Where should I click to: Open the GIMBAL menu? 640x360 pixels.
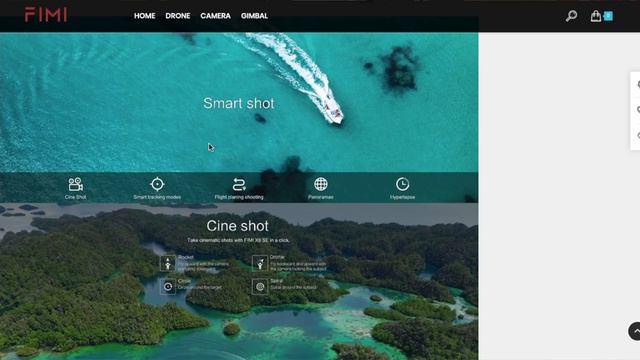tap(254, 16)
